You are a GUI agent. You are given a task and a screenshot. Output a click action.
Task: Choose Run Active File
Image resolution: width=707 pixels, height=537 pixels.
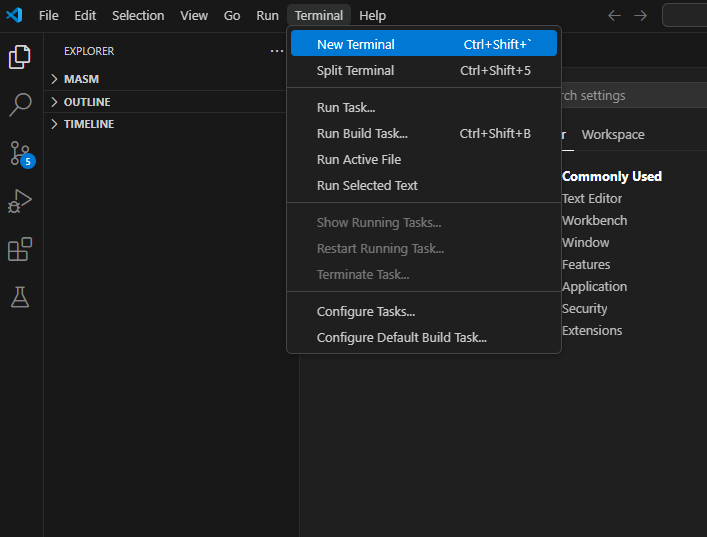(424, 159)
